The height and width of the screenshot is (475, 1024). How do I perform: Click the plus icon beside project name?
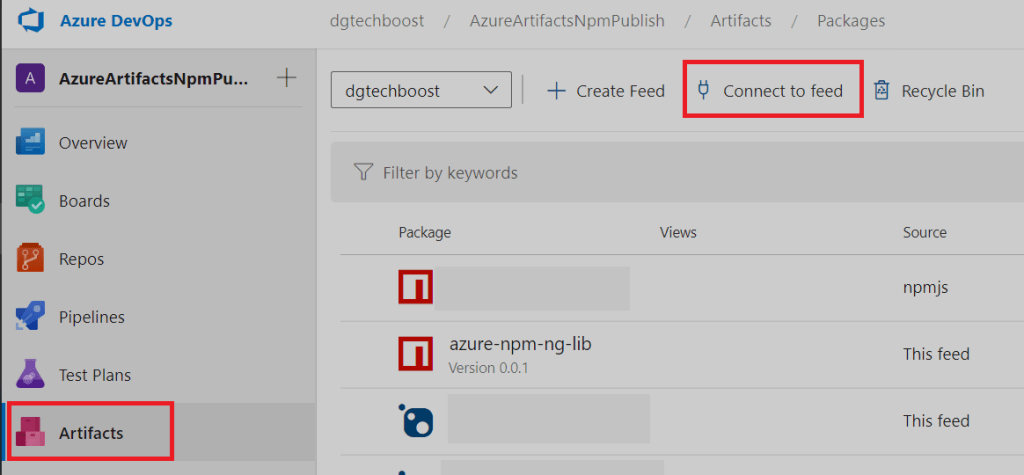(x=286, y=78)
